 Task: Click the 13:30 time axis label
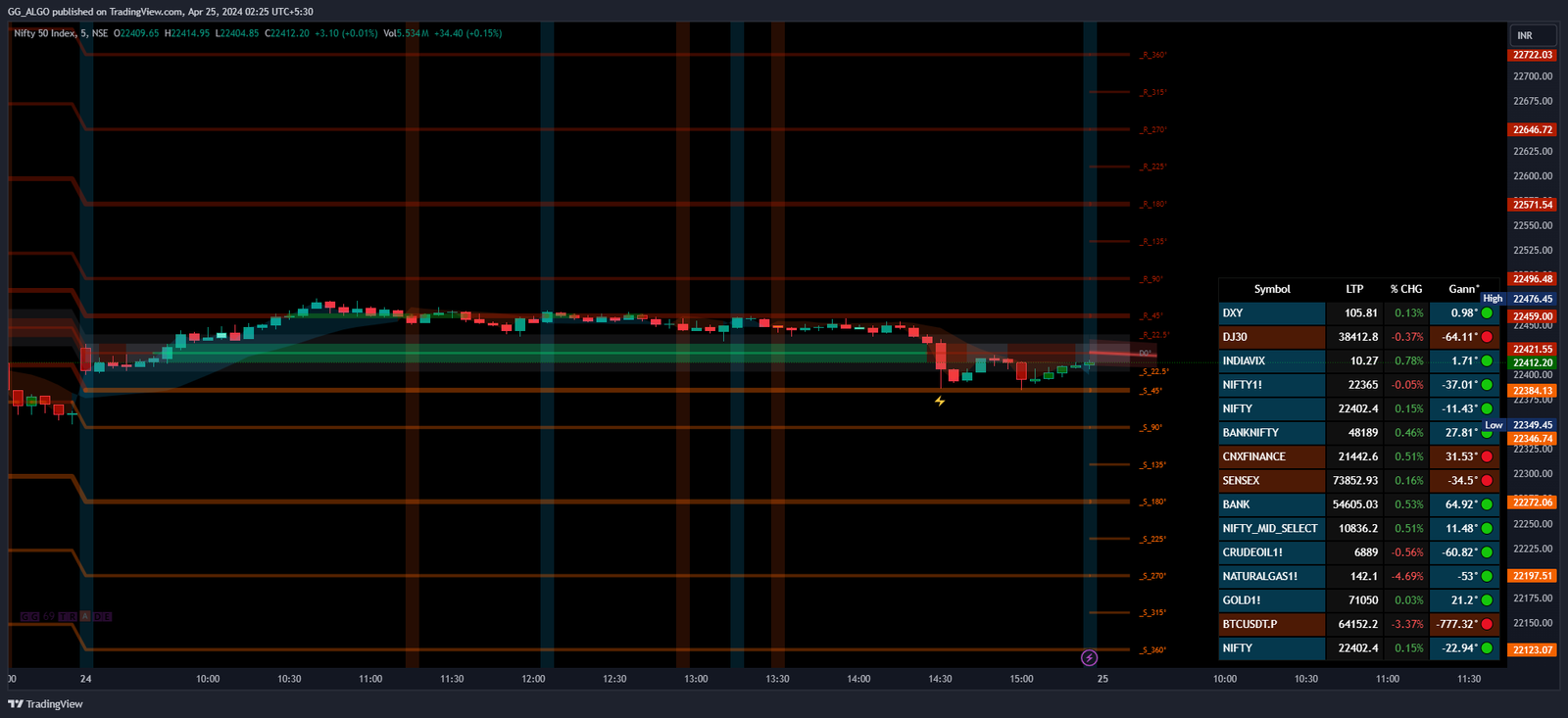777,679
